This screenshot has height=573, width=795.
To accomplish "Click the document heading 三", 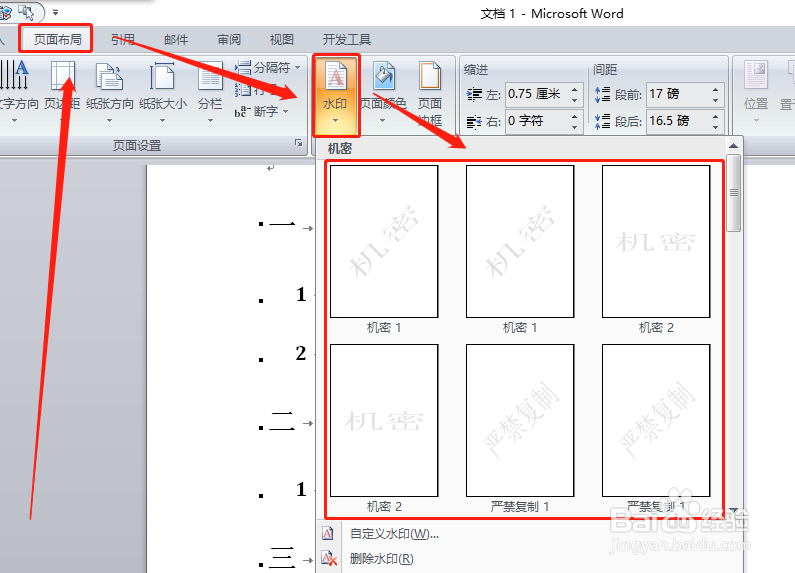I will click(282, 558).
